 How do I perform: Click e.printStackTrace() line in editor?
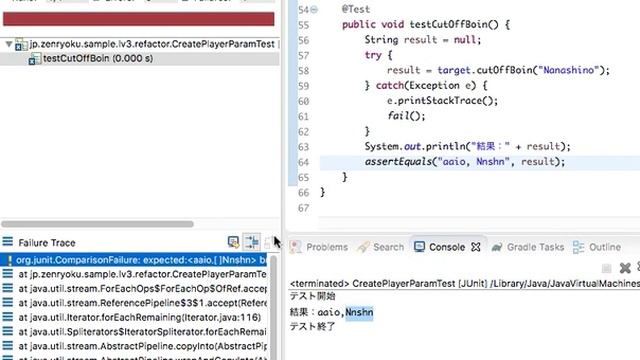click(442, 101)
